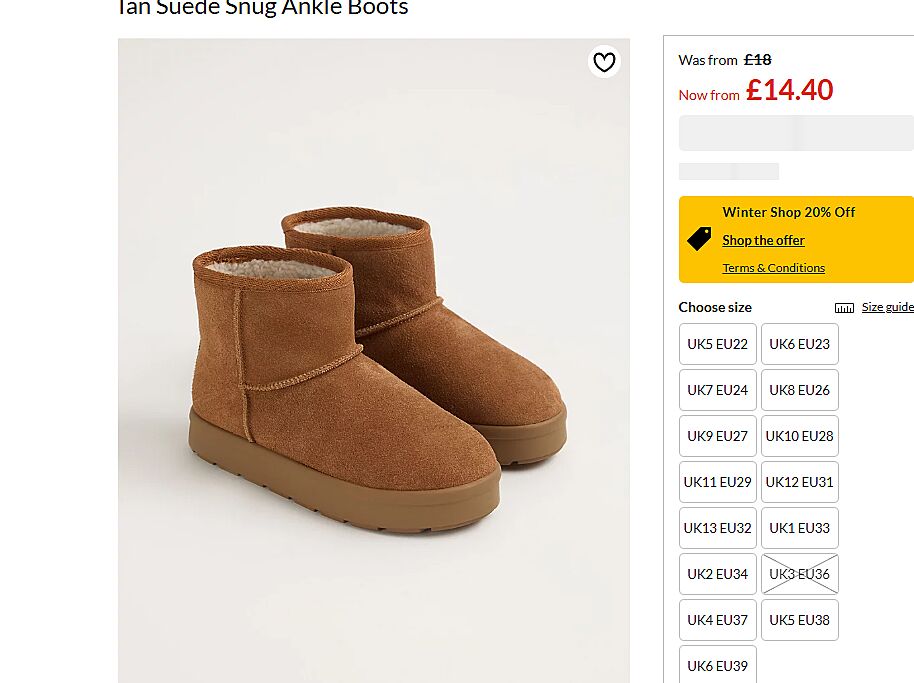Click the size guide ruler icon

845,308
